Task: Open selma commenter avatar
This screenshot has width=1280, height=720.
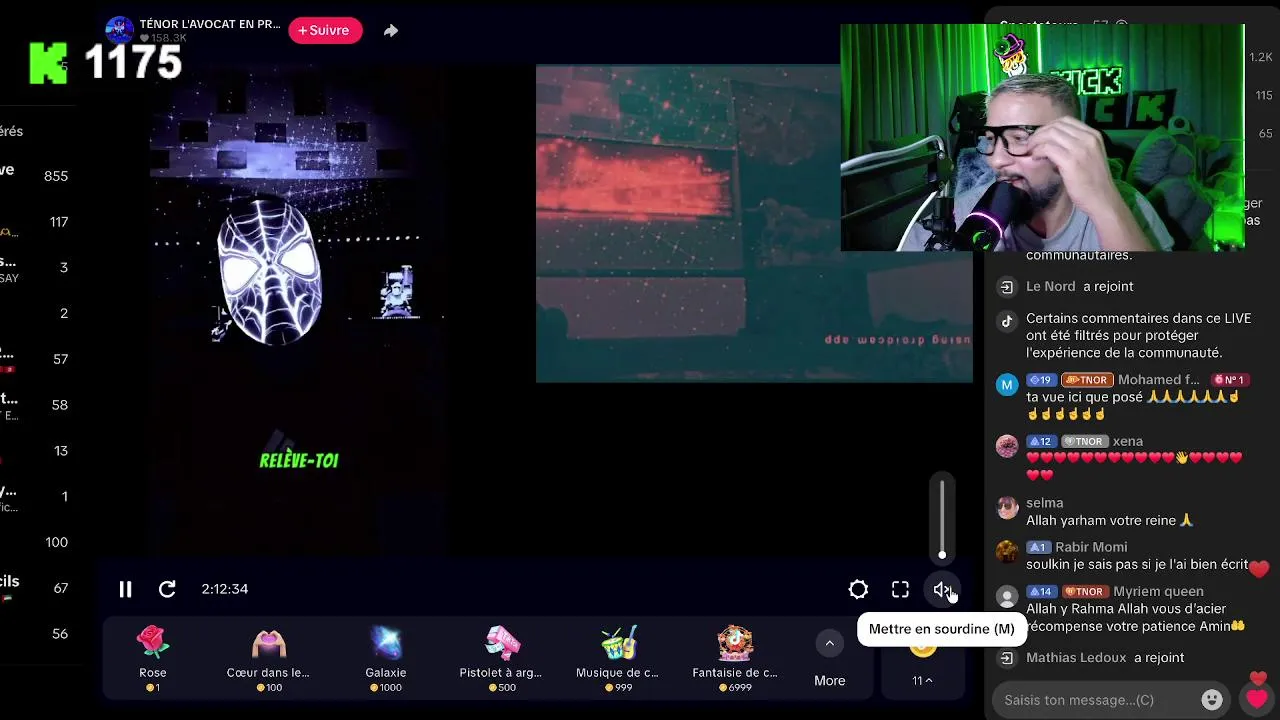Action: (x=1007, y=508)
